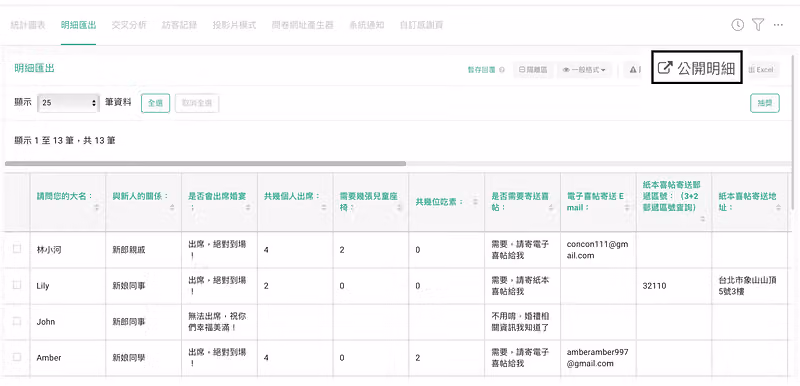Click the email concon111@gmail.com cell

pos(597,250)
